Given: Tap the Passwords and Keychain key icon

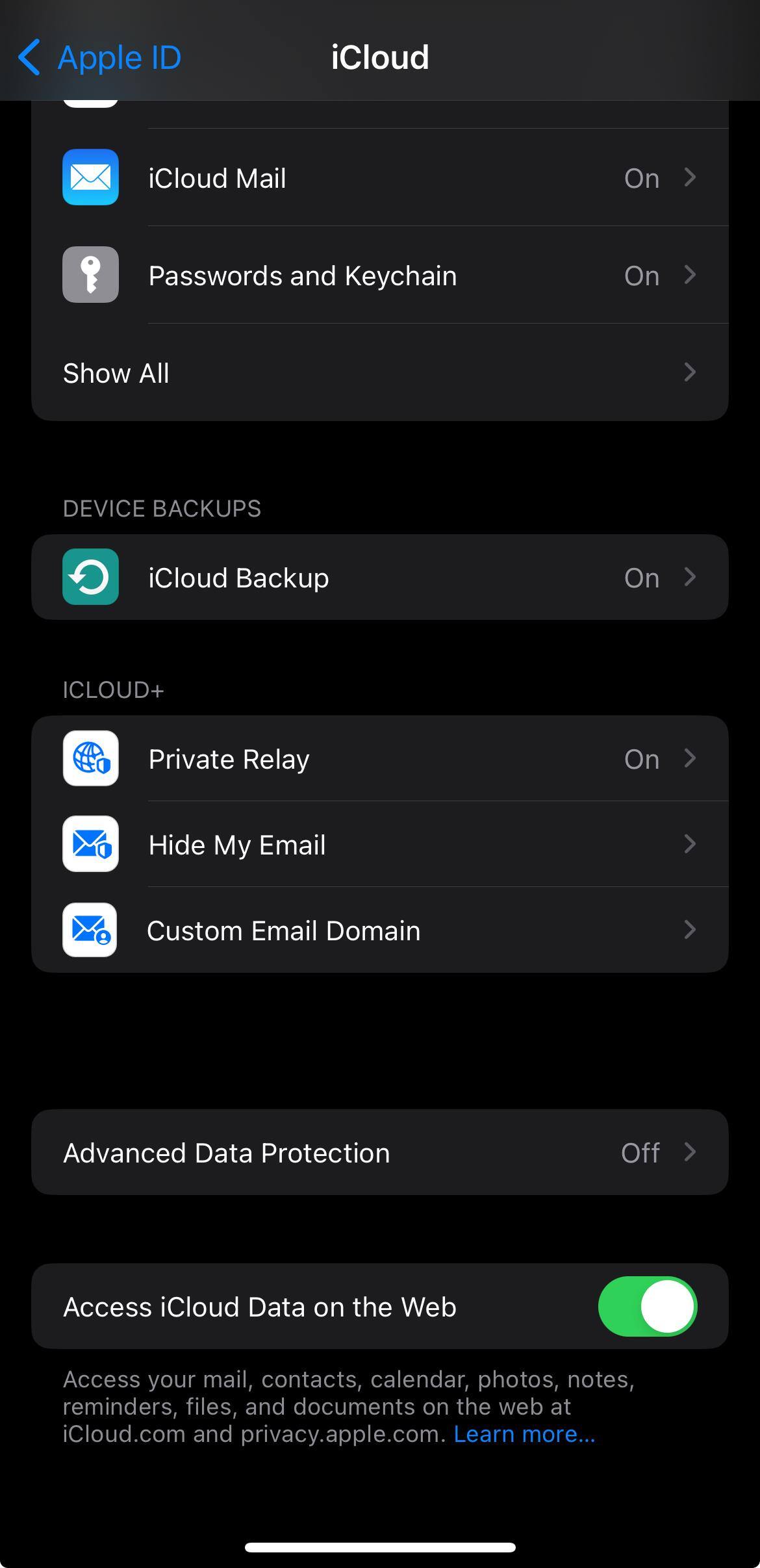Looking at the screenshot, I should tap(90, 275).
